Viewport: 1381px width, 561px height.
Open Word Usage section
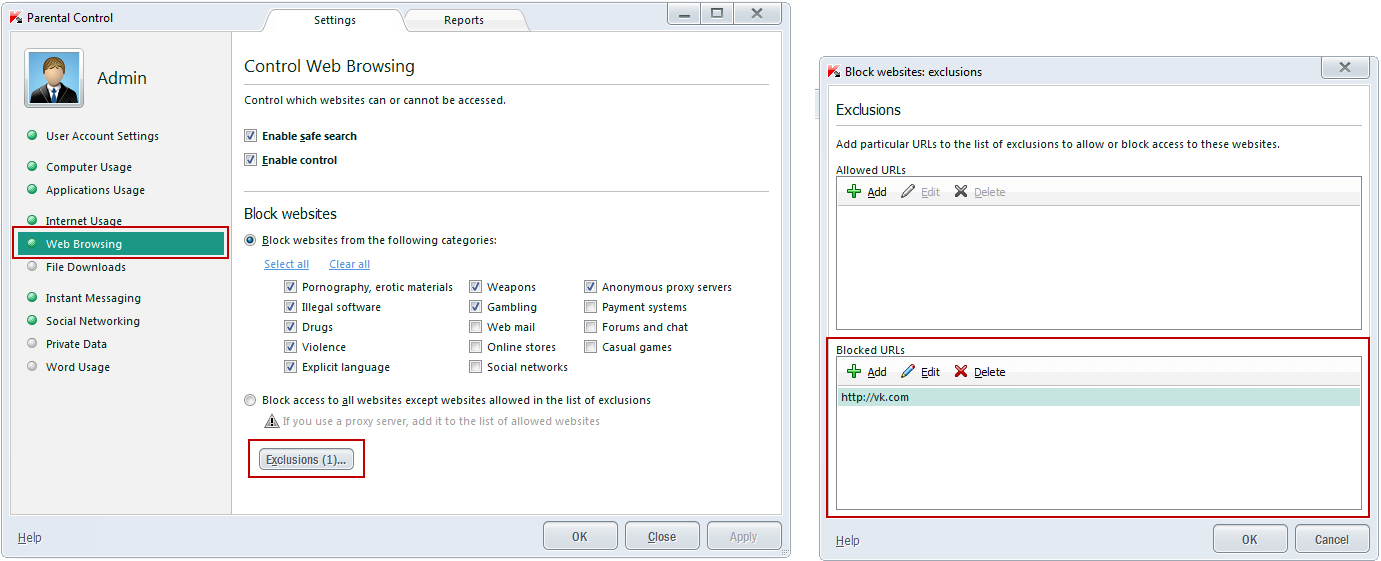[x=78, y=367]
